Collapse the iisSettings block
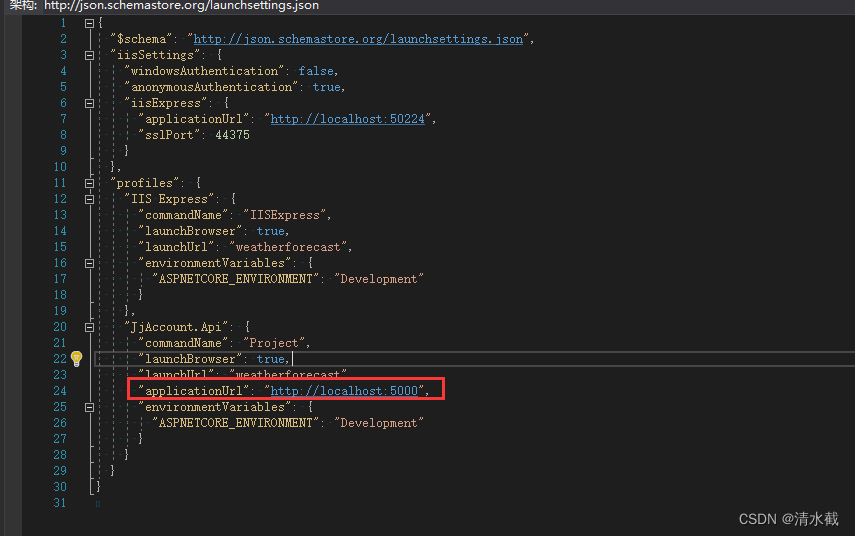The height and width of the screenshot is (536, 855). pyautogui.click(x=89, y=56)
